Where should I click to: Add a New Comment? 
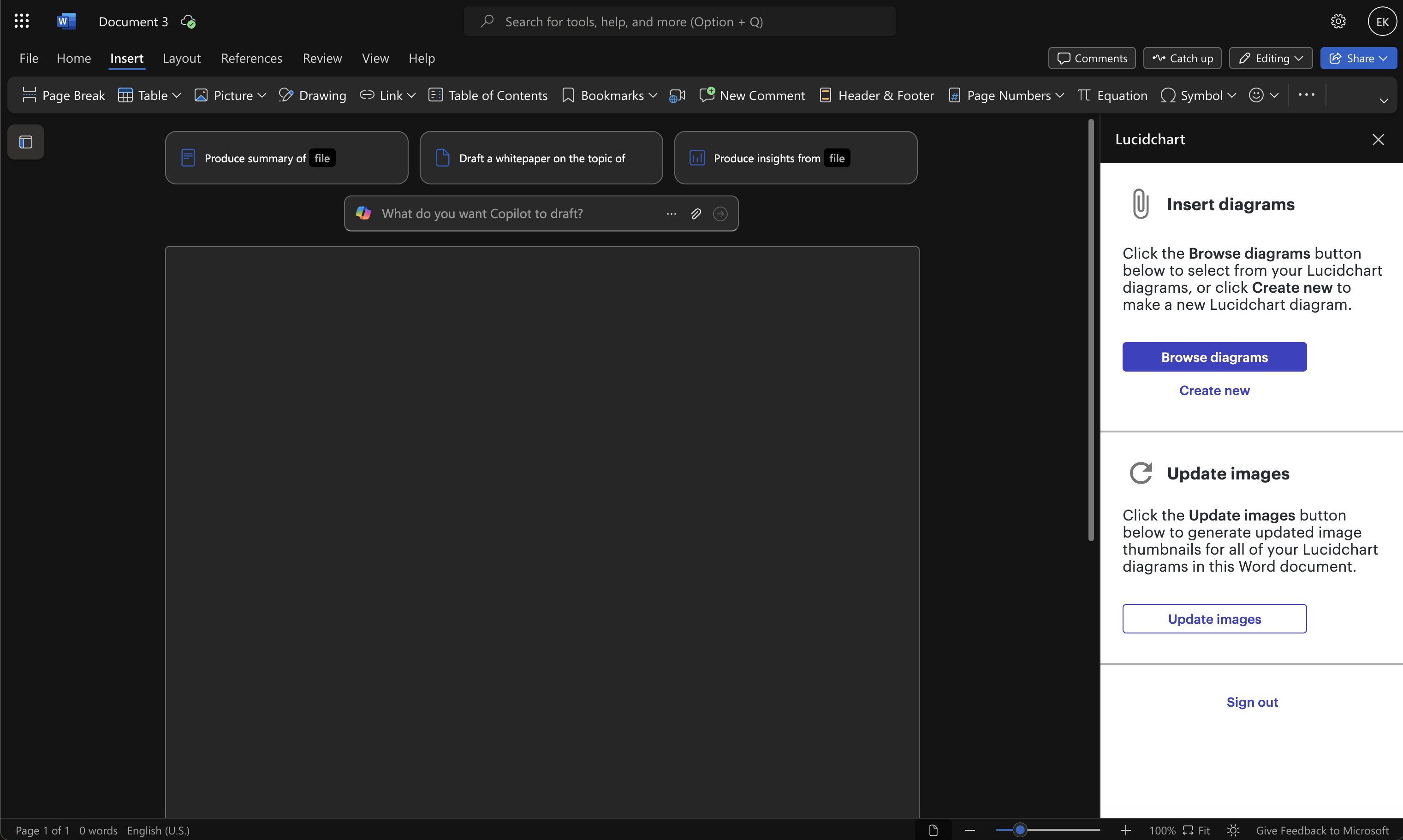(752, 95)
